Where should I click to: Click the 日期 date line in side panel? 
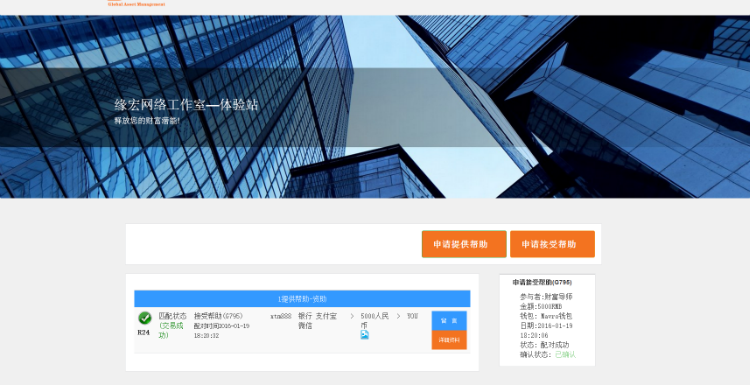point(546,330)
